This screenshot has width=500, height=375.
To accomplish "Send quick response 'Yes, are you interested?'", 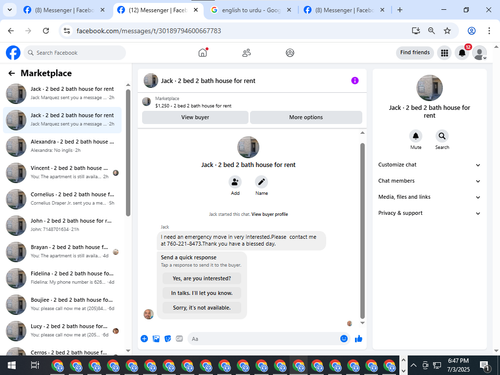I will click(x=202, y=278).
